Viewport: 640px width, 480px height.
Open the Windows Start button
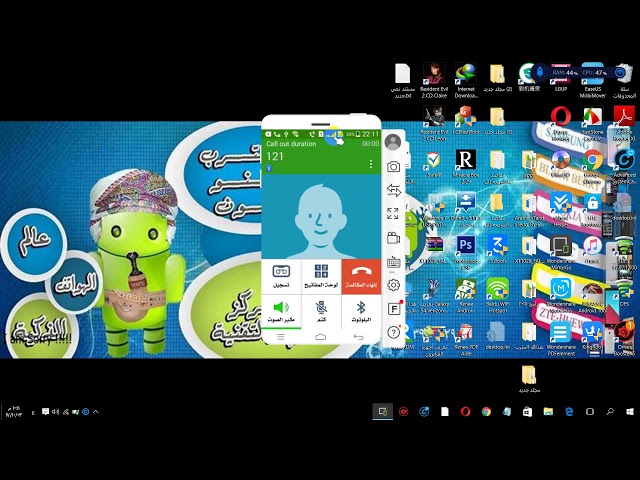[x=630, y=411]
